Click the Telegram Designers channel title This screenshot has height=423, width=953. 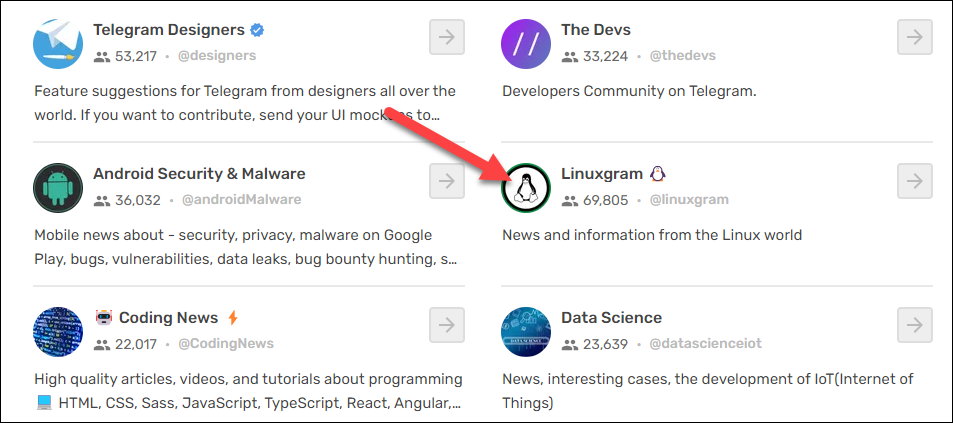tap(168, 30)
